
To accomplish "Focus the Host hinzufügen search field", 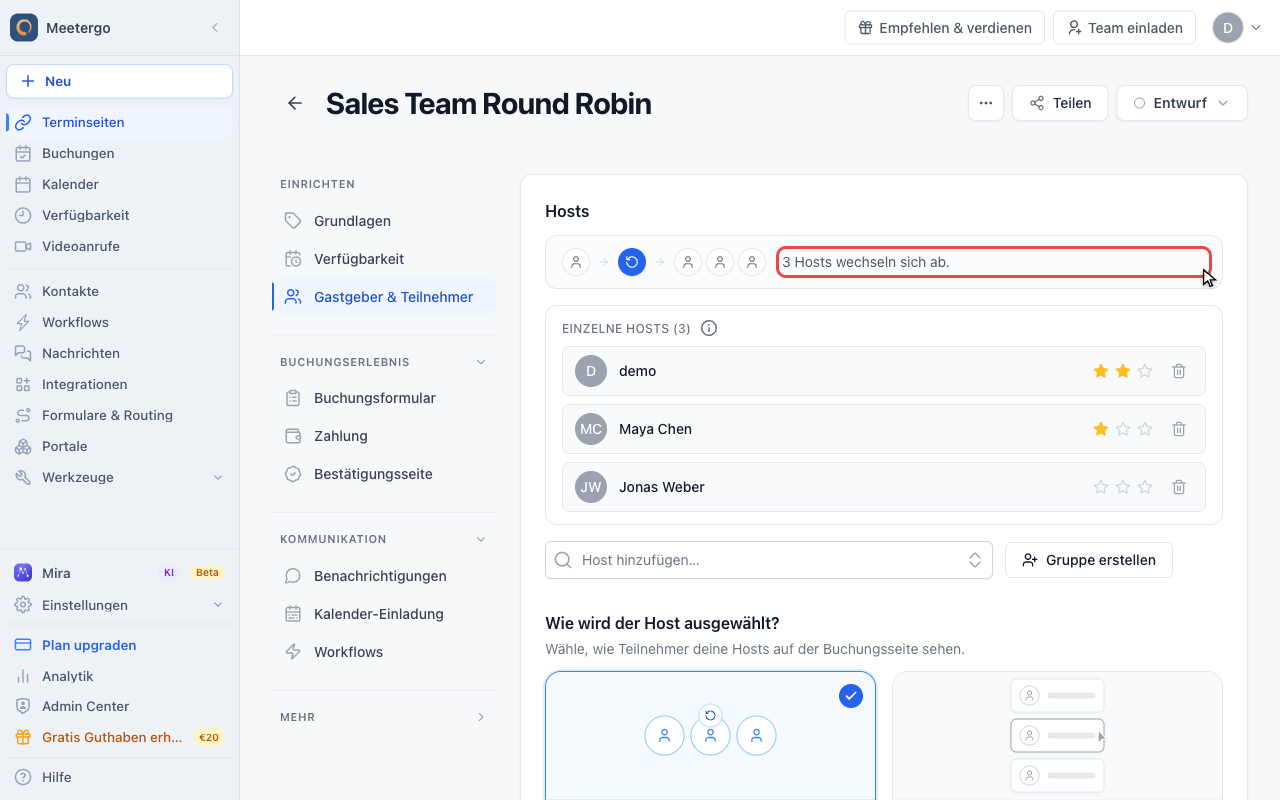I will point(769,560).
